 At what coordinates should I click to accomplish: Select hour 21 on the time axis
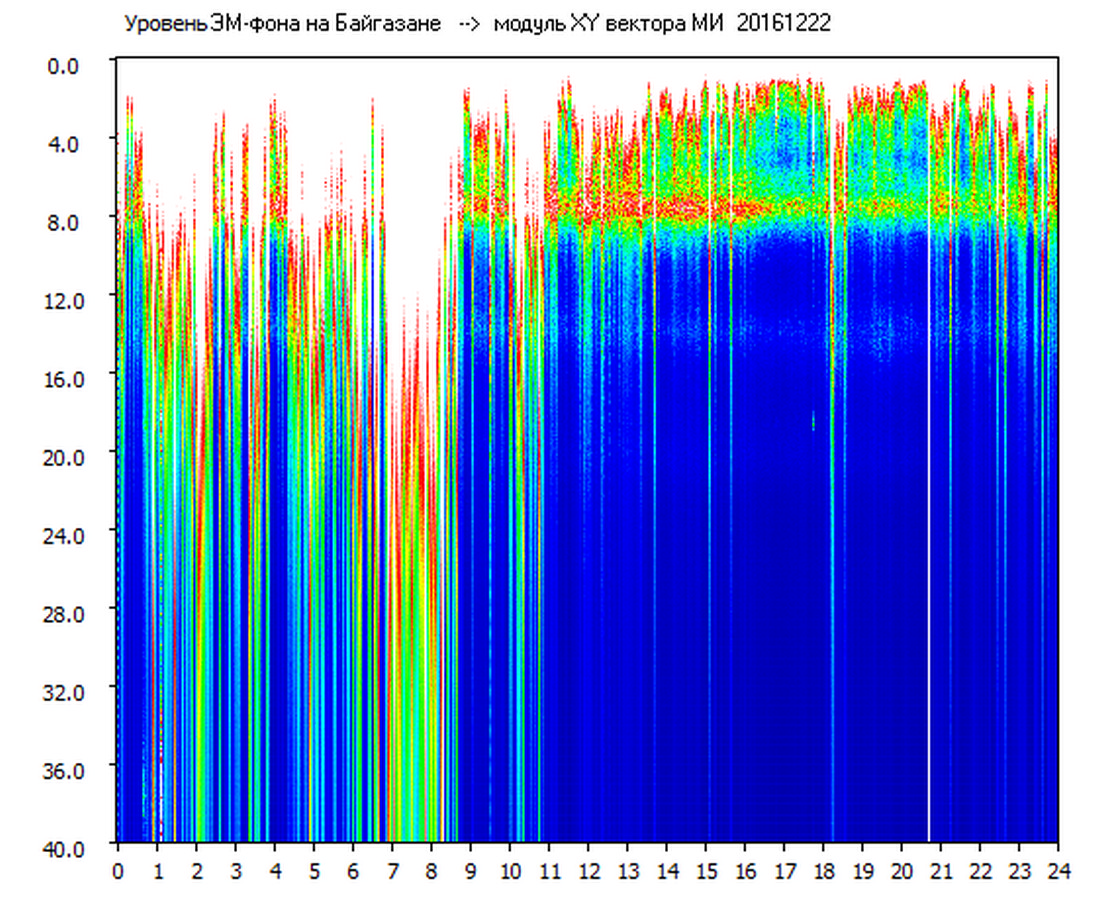tap(941, 870)
